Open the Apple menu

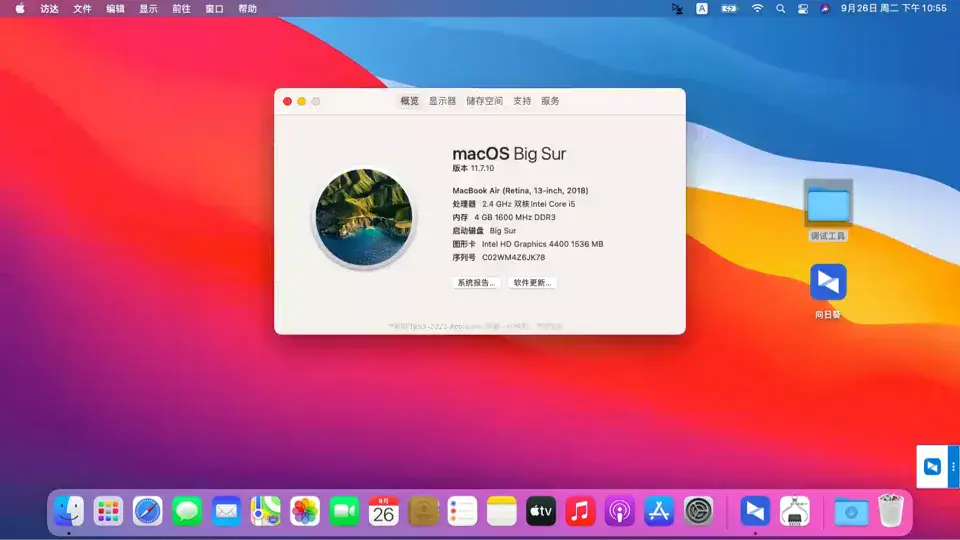[20, 9]
